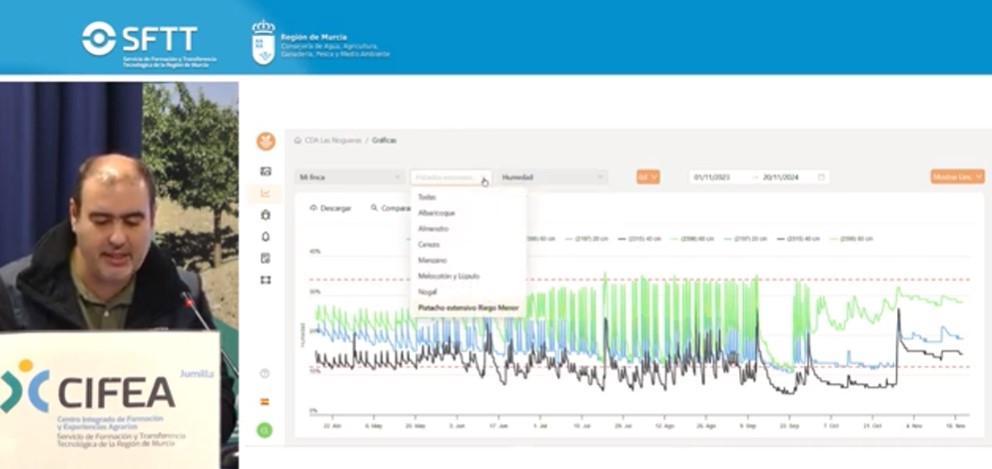Select the charts icon in sidebar
The height and width of the screenshot is (469, 992).
(x=266, y=194)
